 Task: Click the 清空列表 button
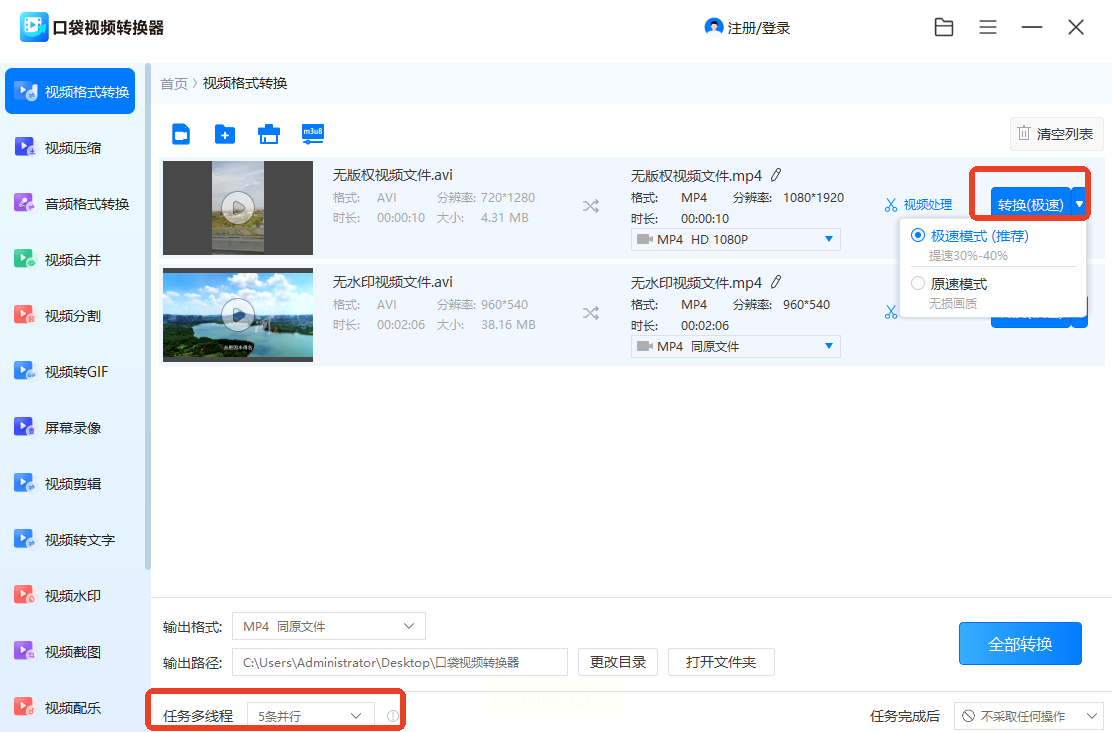[x=1056, y=133]
